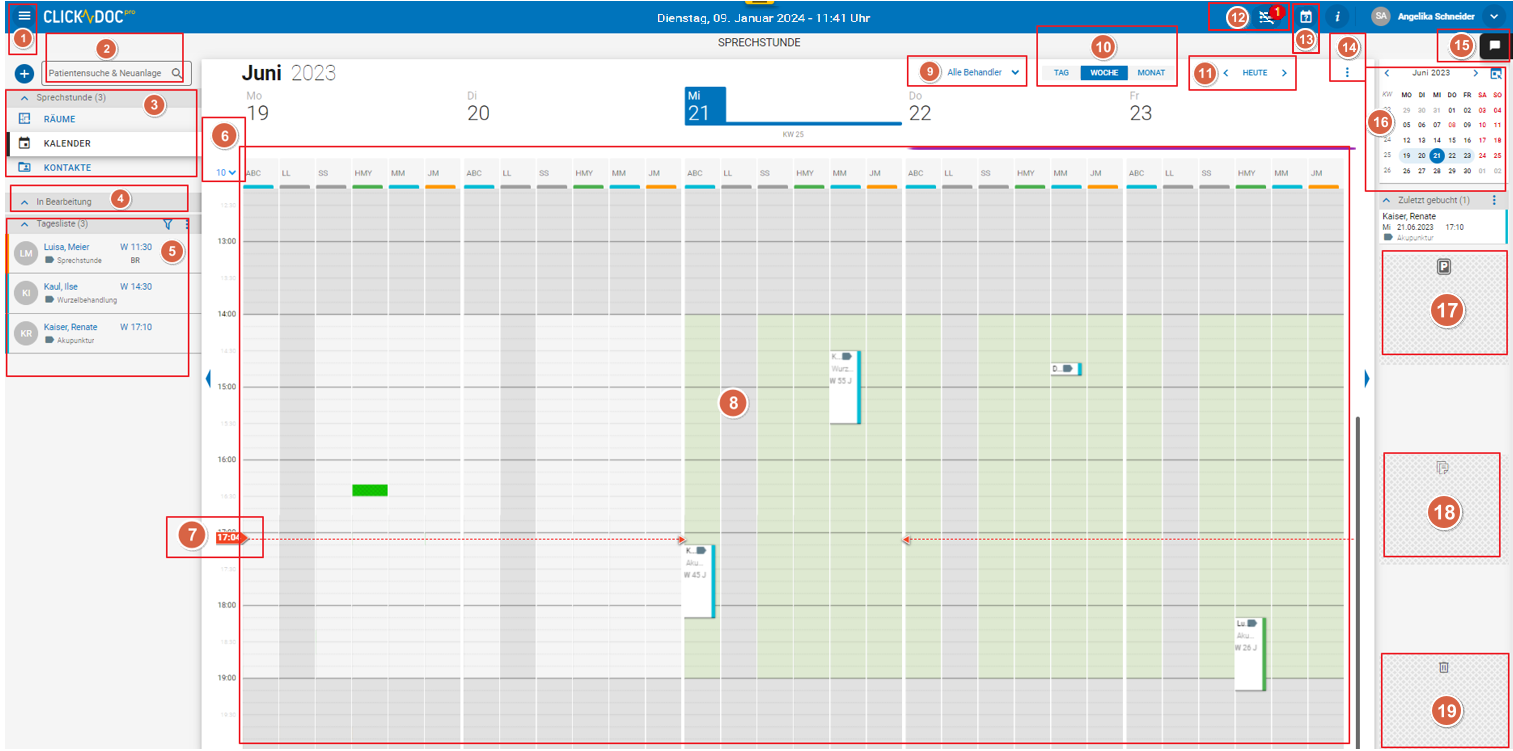The image size is (1513, 751).
Task: Open Wednesday 17:10 Akupunktur appointment W 43 J
Action: pos(698,581)
